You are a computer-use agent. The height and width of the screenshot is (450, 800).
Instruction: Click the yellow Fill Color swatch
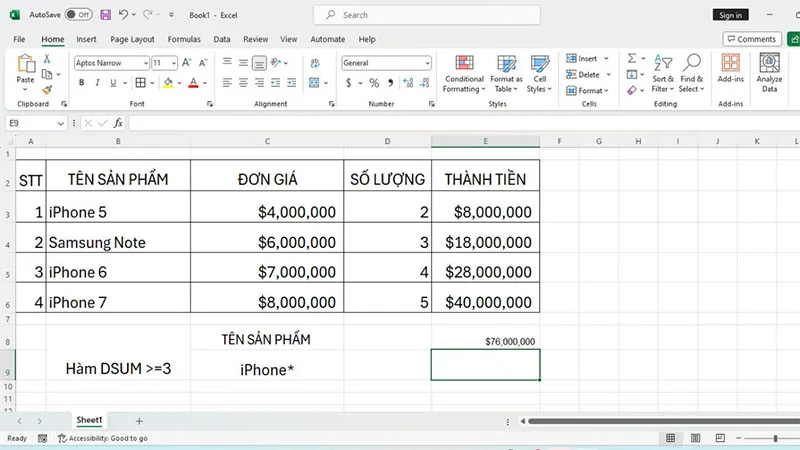click(168, 83)
